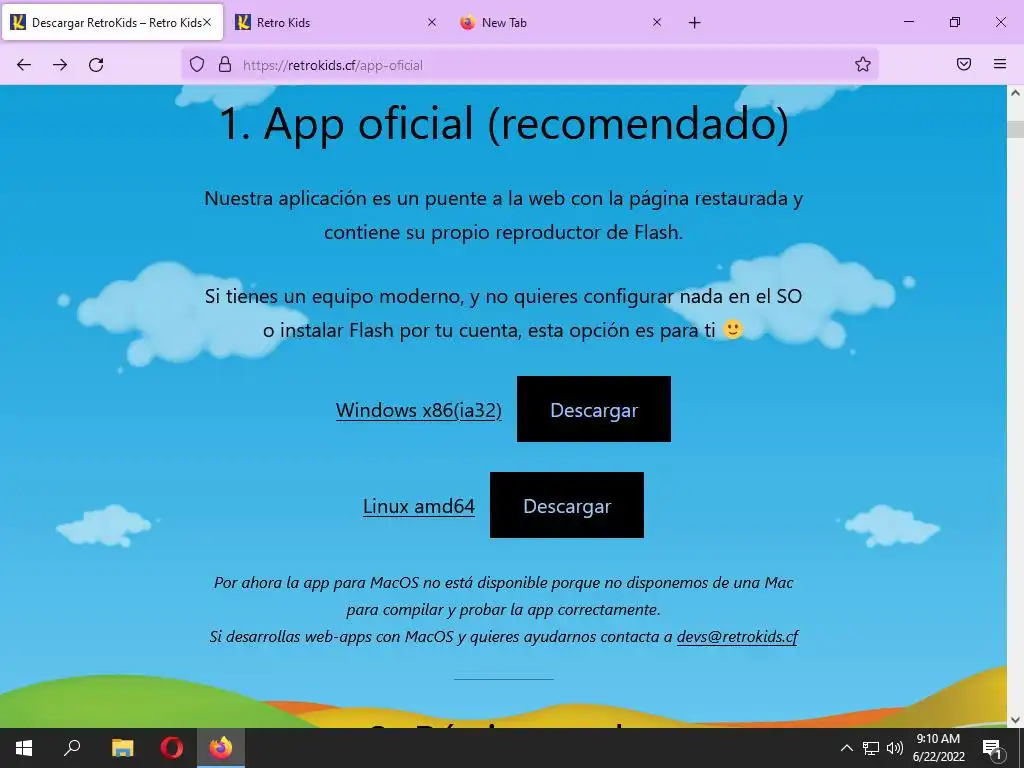Close the 'Descargar RetroKids' tab
This screenshot has width=1024, height=768.
207,22
